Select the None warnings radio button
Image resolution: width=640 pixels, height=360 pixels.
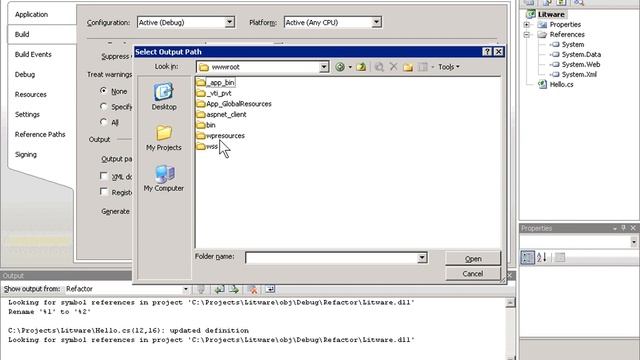coord(104,91)
